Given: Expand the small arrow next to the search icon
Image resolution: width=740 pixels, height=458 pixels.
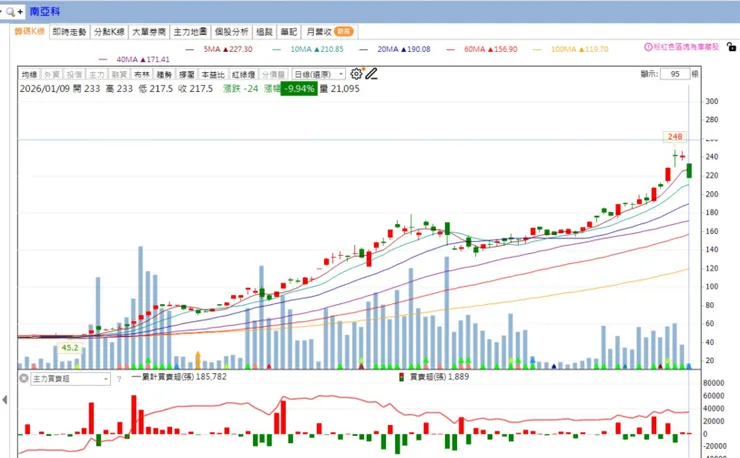Looking at the screenshot, I should click(x=1, y=11).
